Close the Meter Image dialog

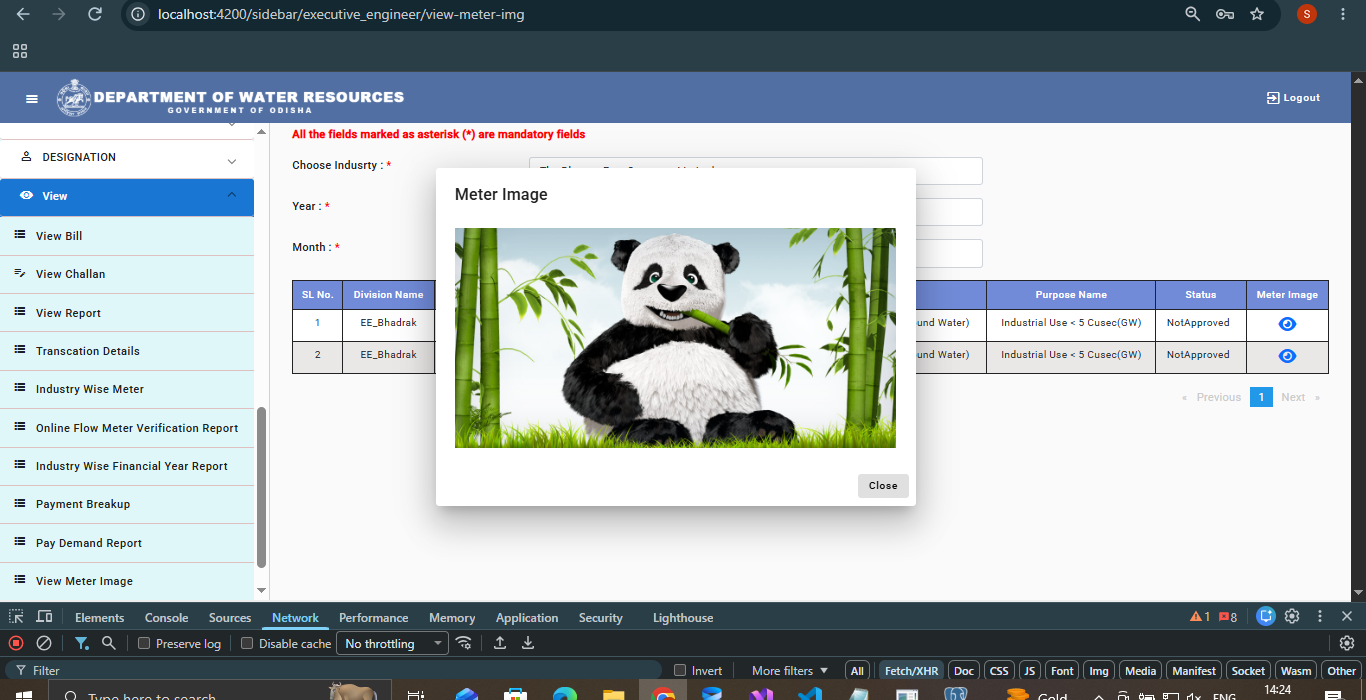click(x=883, y=485)
